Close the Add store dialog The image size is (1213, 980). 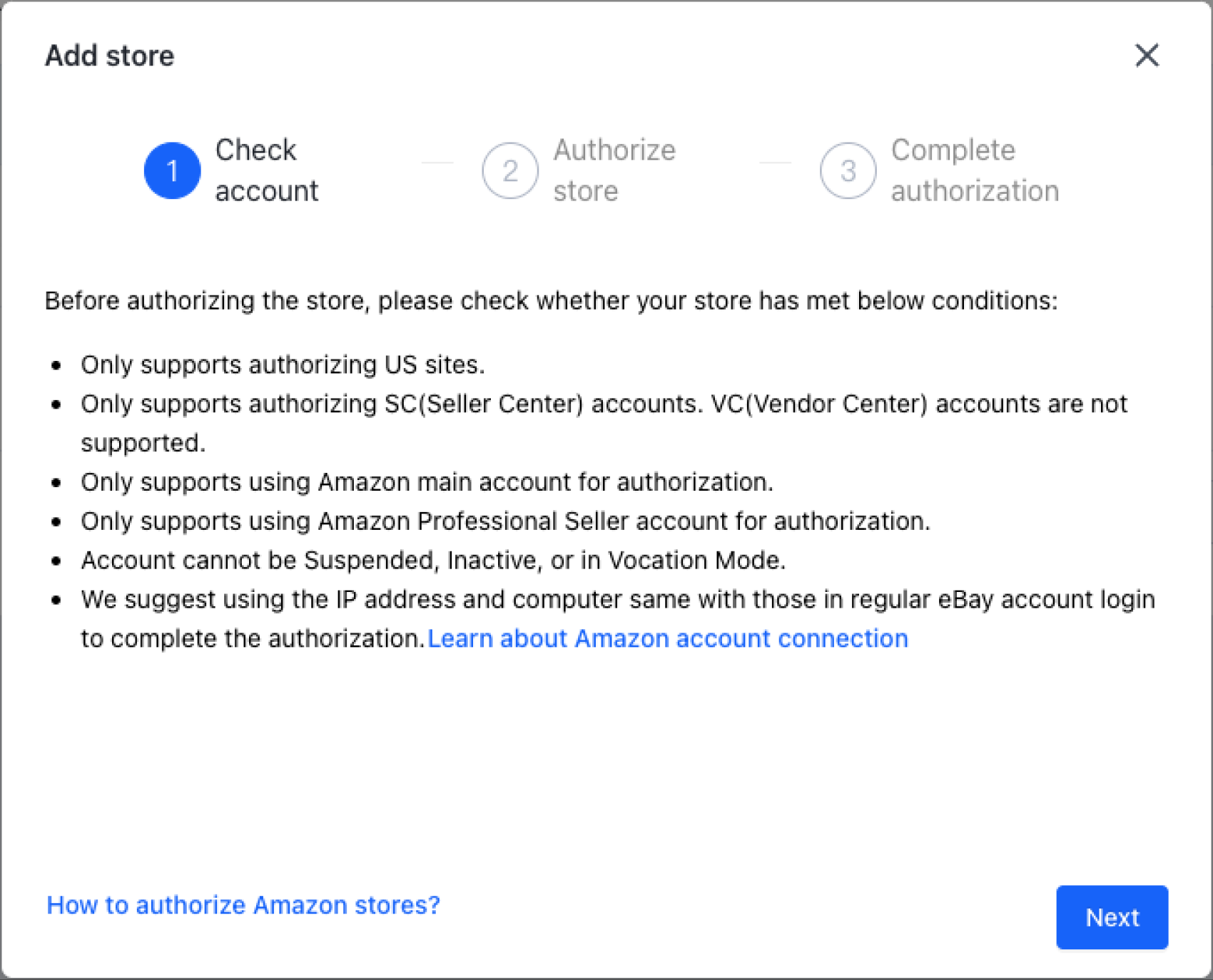[x=1147, y=55]
